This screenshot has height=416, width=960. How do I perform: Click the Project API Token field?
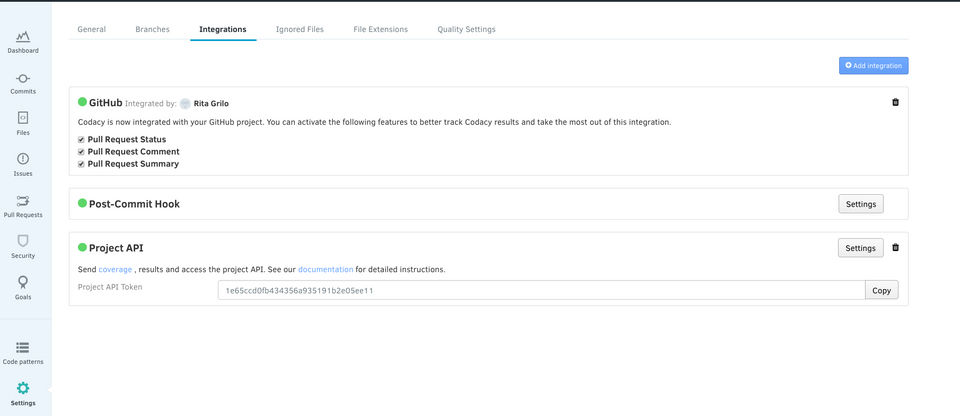click(x=540, y=290)
